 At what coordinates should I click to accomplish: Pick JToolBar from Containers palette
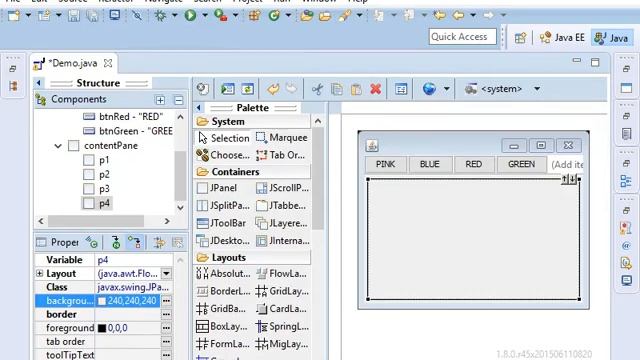point(222,223)
